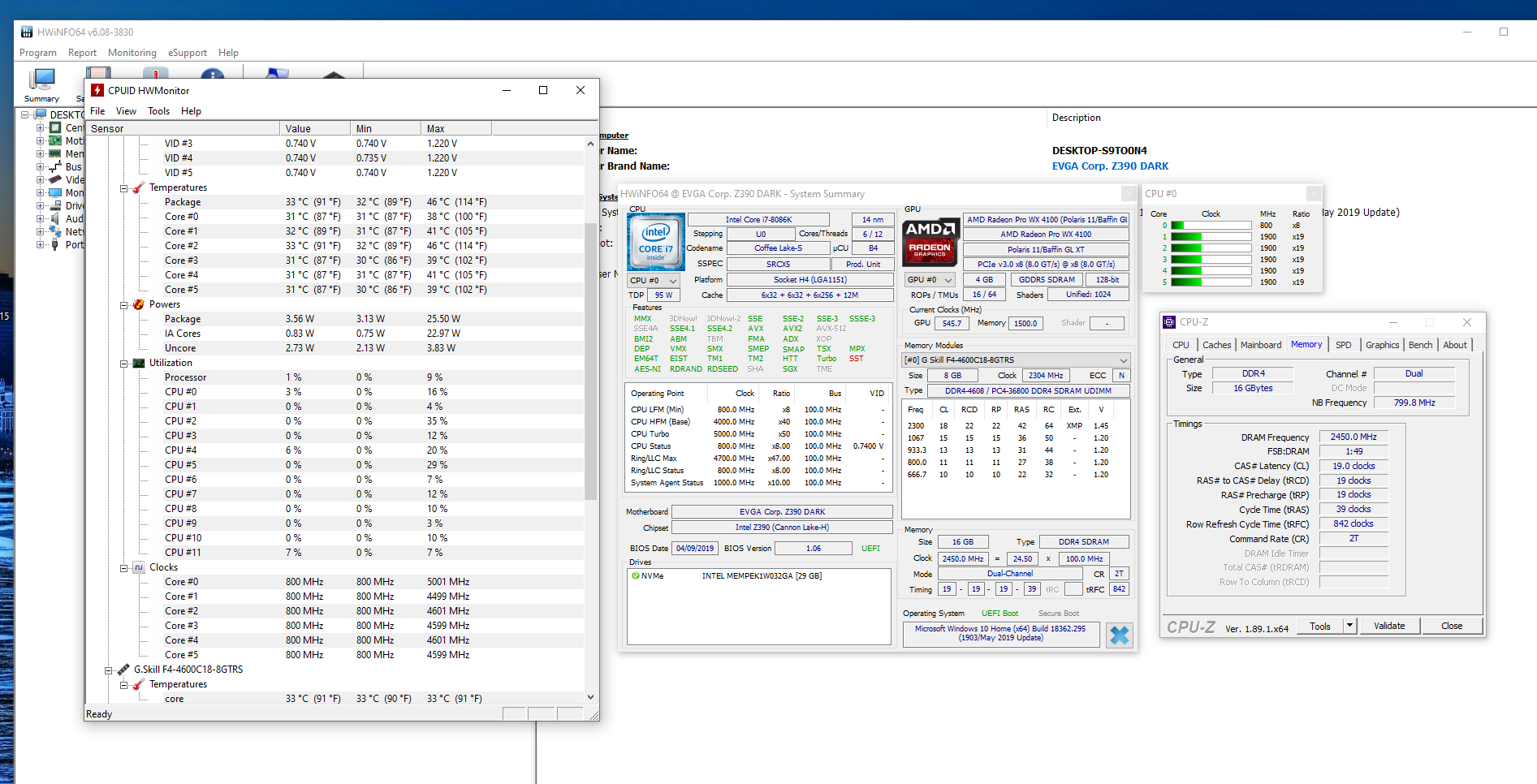Click the Drives icon in HWiNFO tree
This screenshot has height=784, width=1537.
pyautogui.click(x=55, y=205)
